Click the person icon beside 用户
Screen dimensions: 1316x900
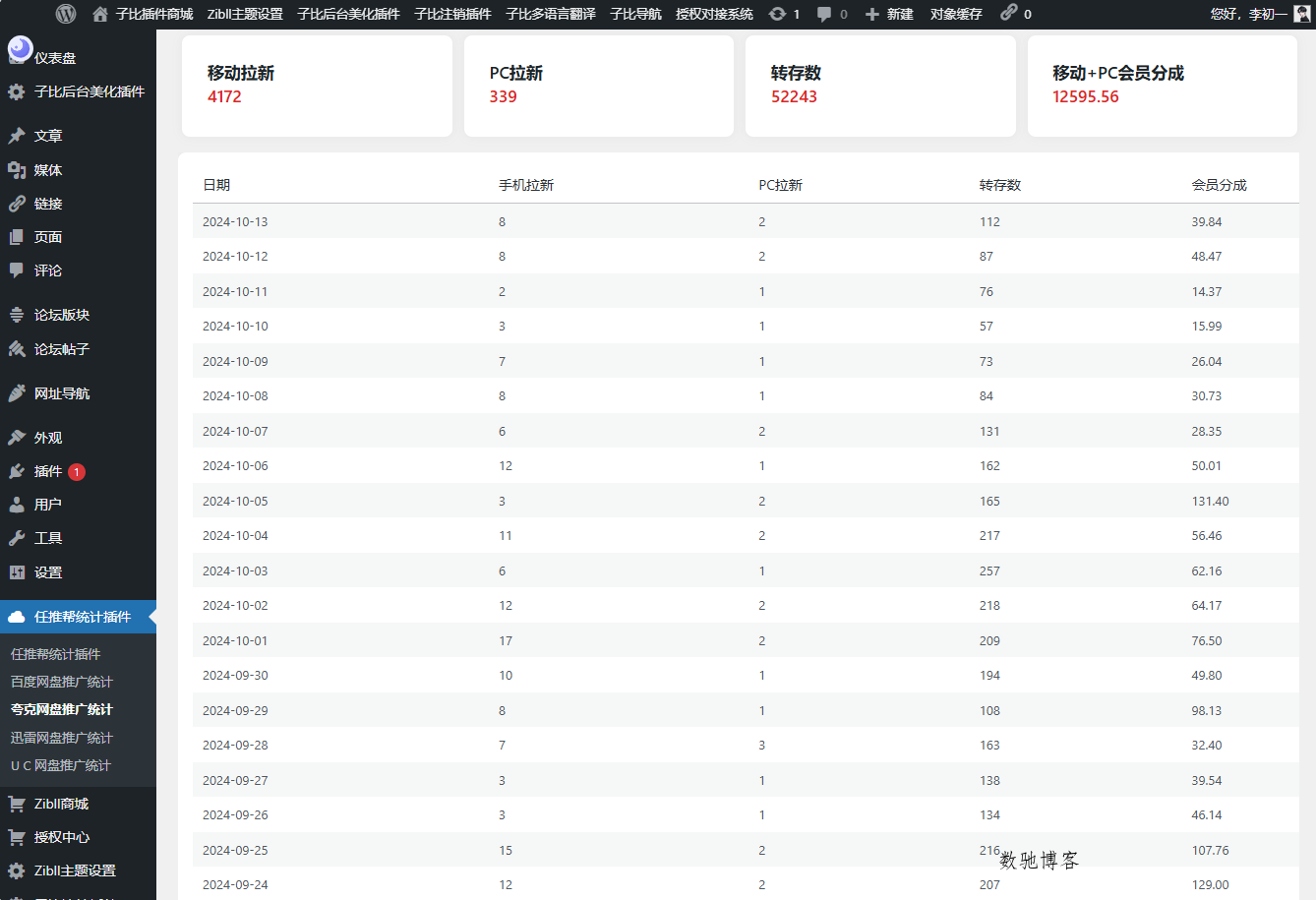coord(17,505)
